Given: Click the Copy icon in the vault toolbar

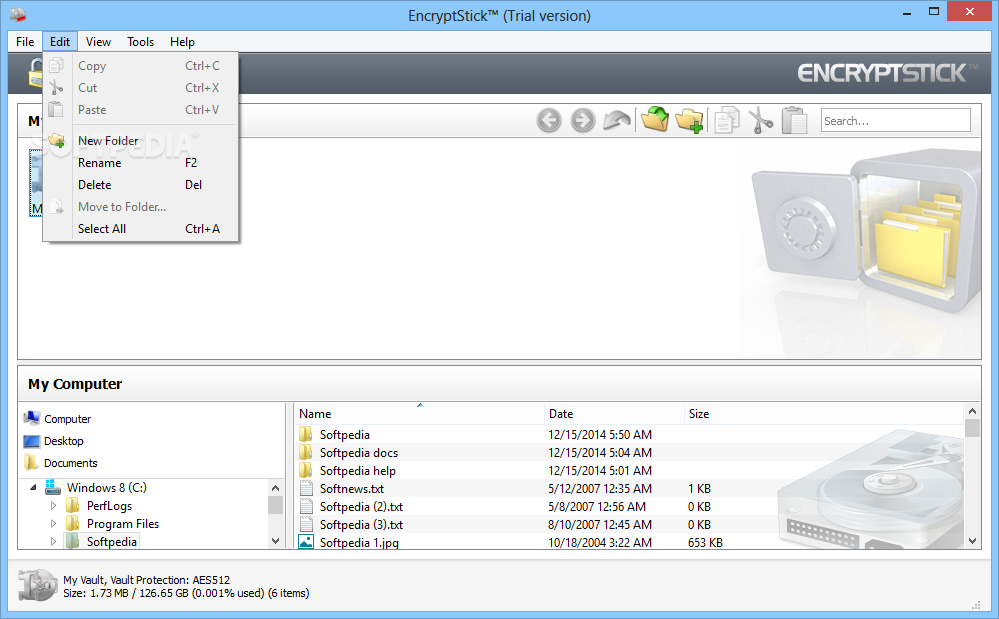Looking at the screenshot, I should tap(726, 120).
